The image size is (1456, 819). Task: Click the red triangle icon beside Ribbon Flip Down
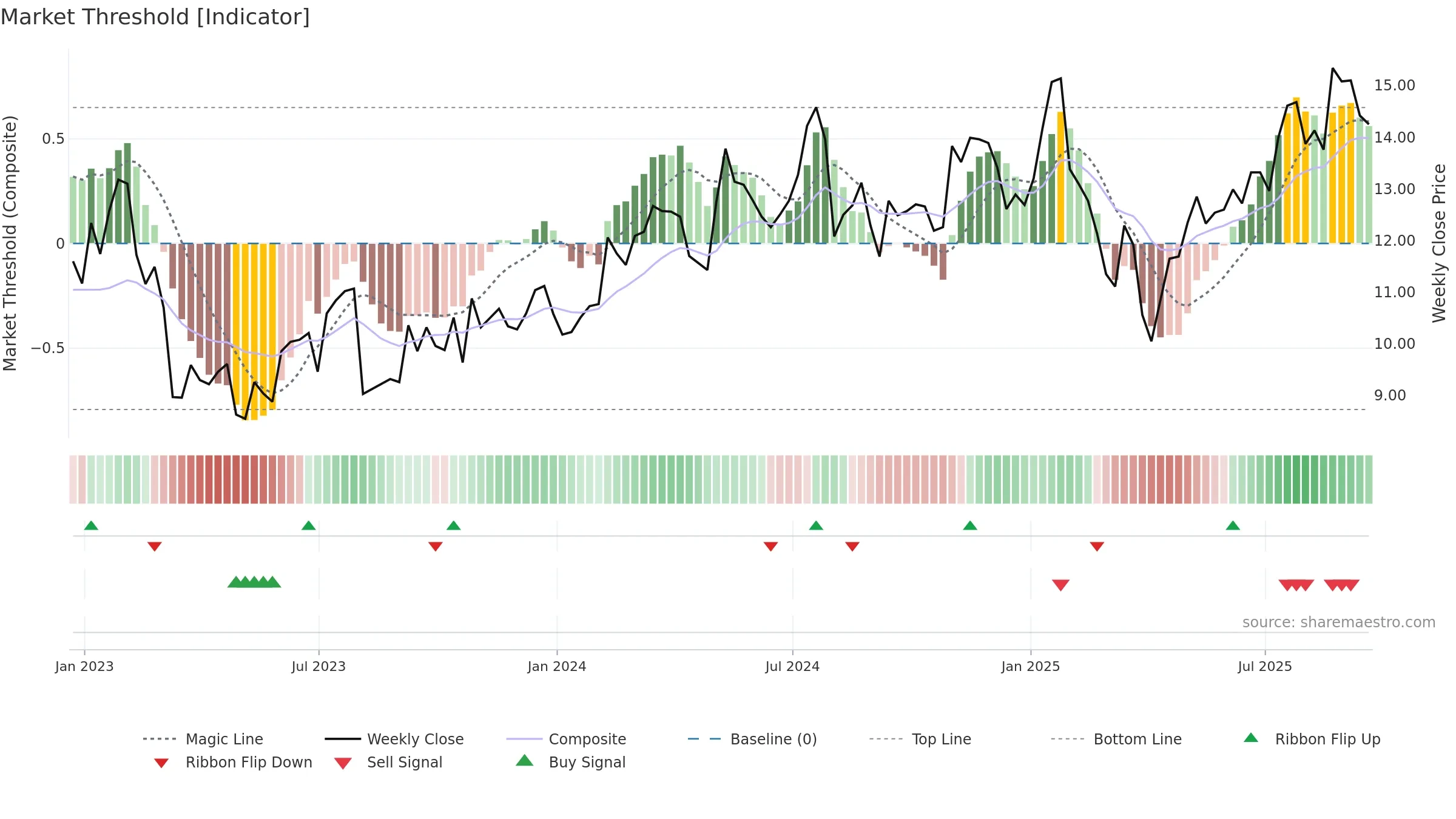point(161,763)
